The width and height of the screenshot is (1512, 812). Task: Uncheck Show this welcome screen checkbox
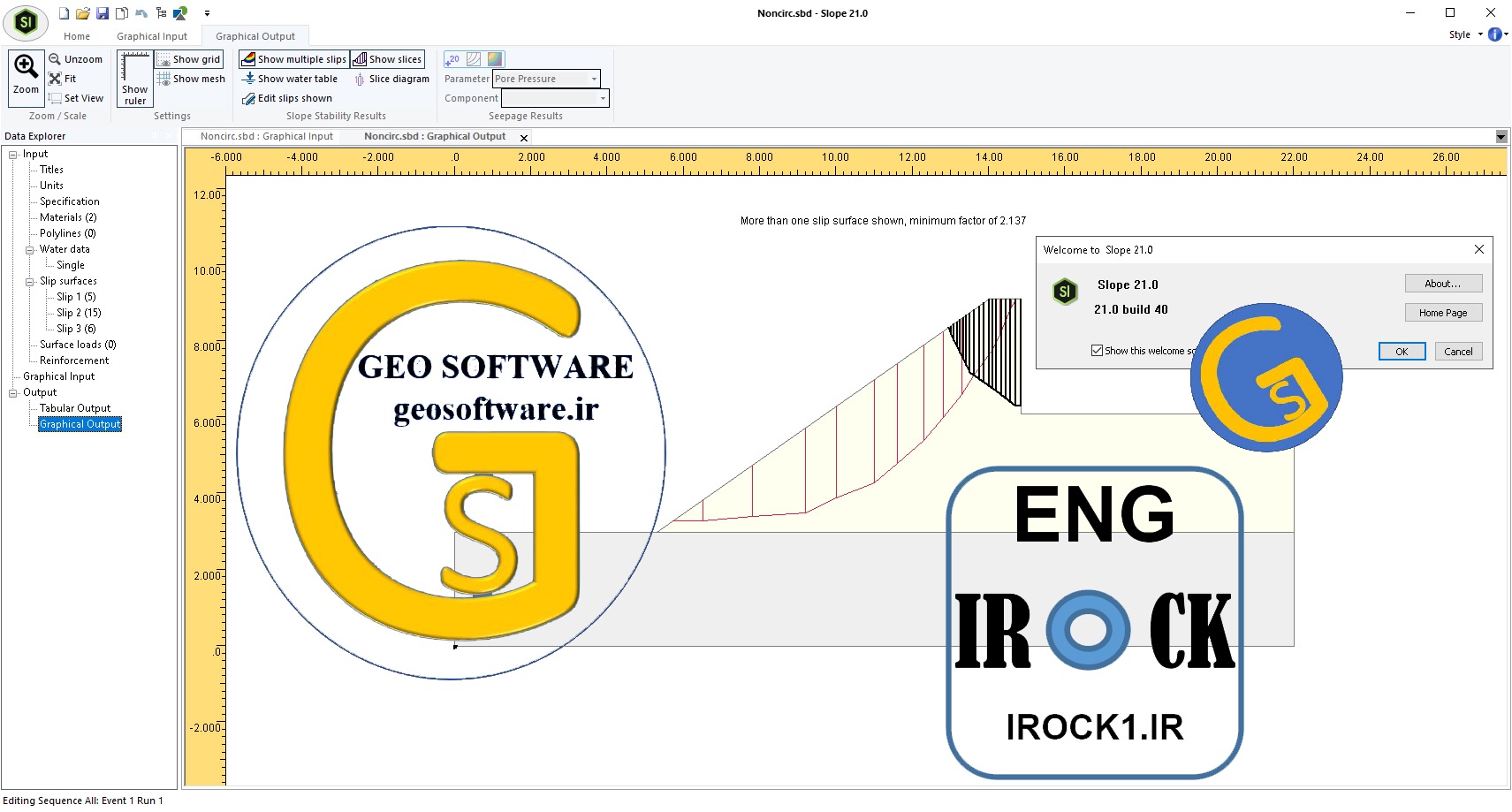pos(1097,351)
